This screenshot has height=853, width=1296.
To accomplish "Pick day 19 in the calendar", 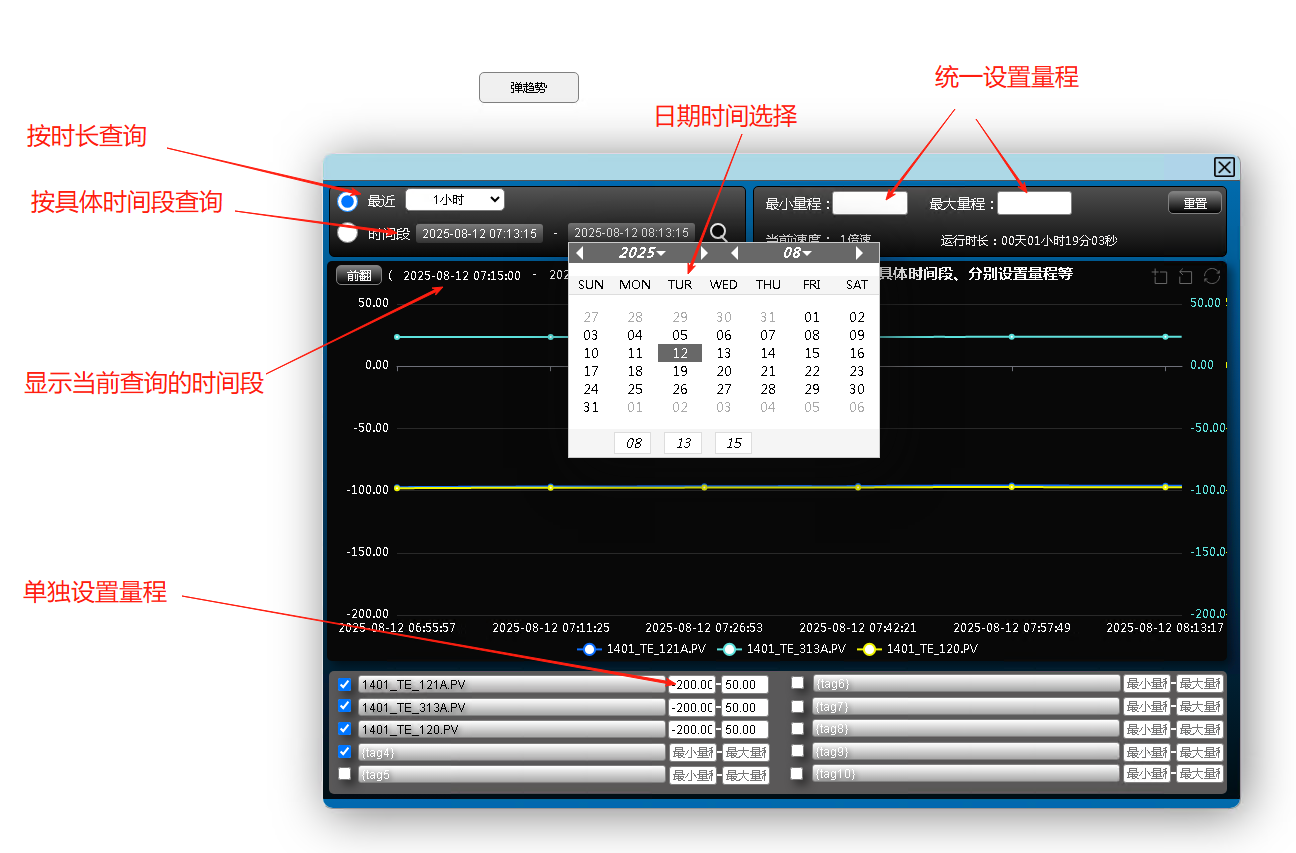I will pyautogui.click(x=680, y=371).
